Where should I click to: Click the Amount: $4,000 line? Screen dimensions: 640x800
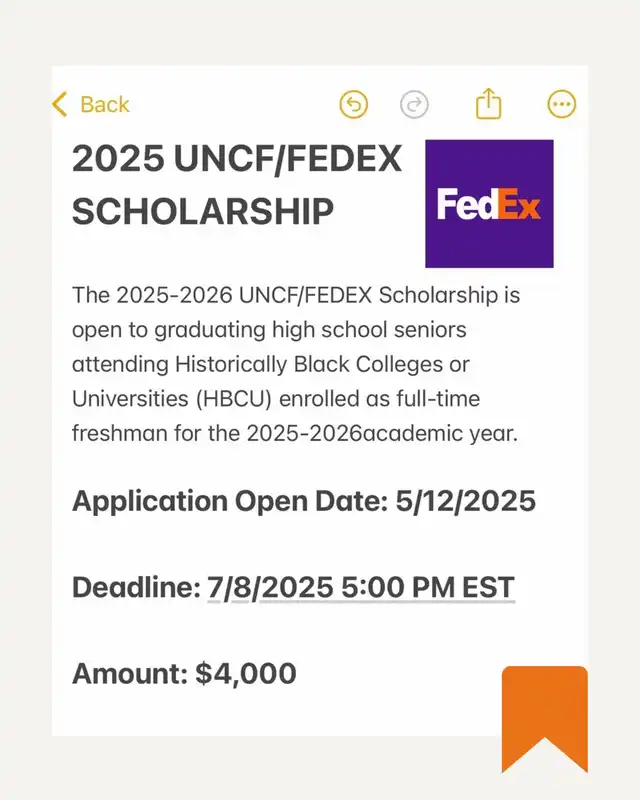[184, 673]
